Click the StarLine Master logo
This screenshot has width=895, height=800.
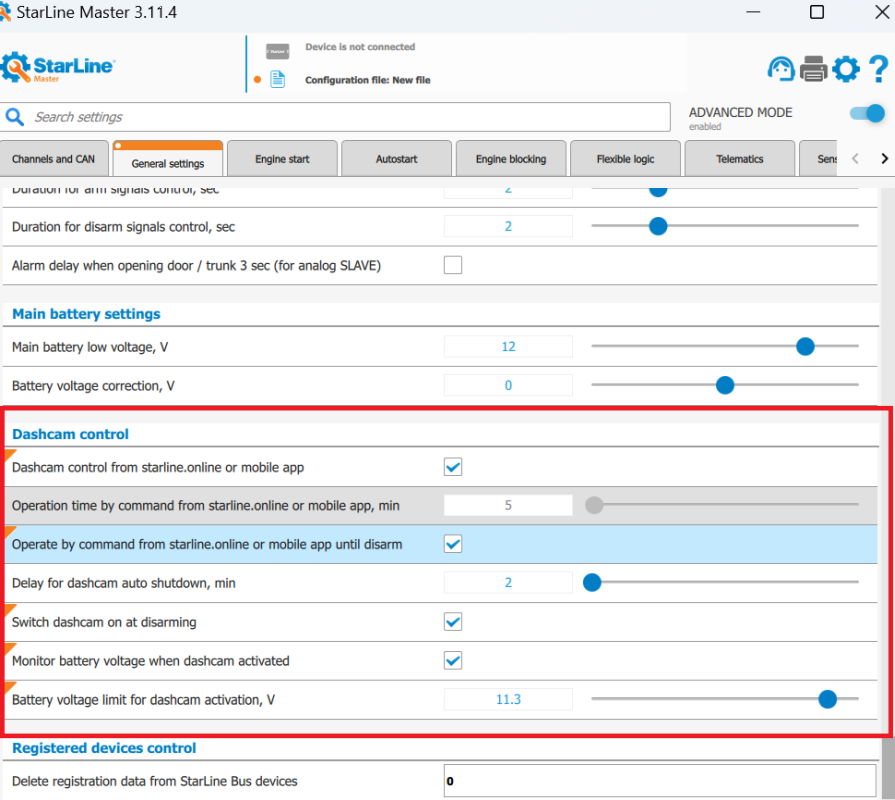tap(58, 67)
